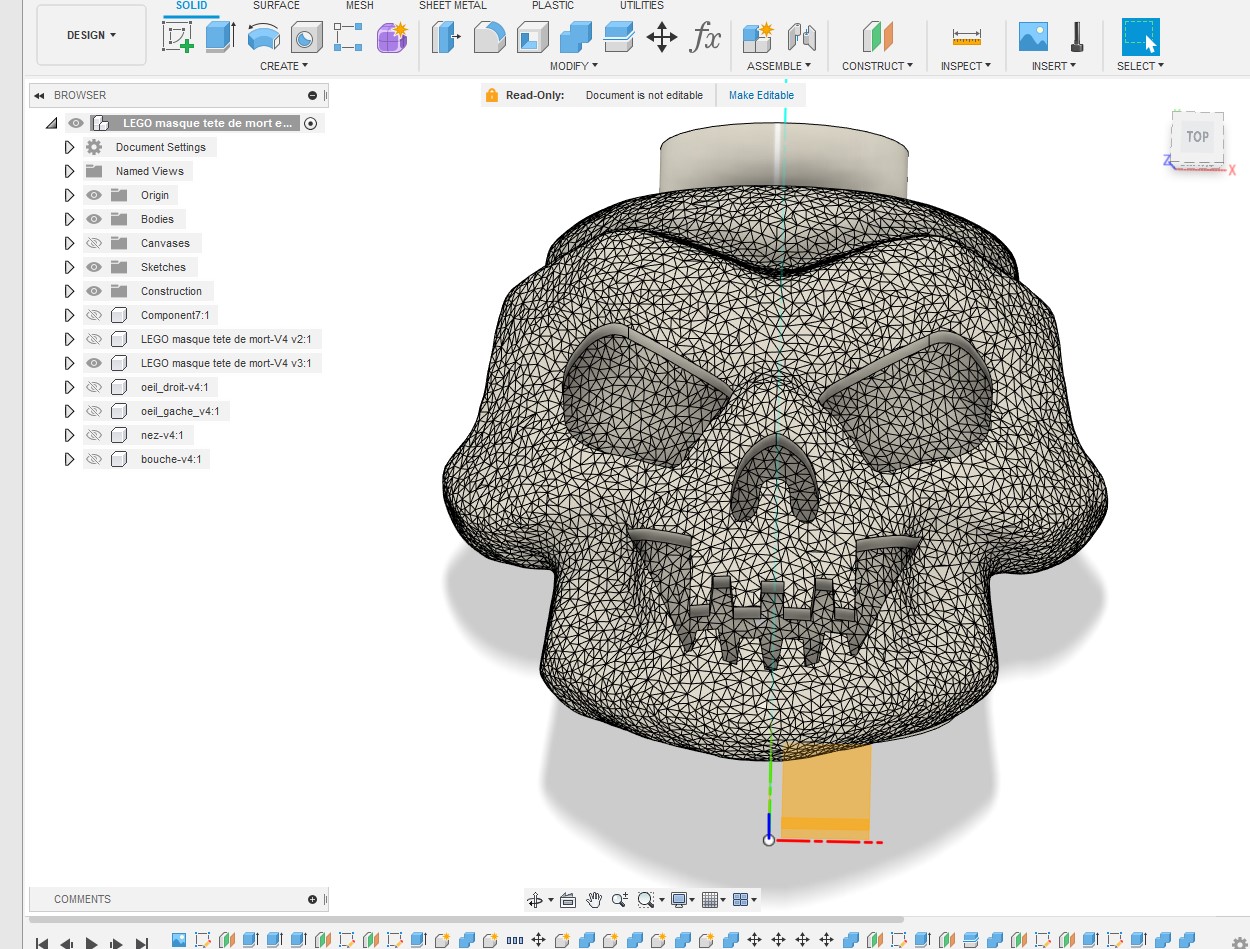The width and height of the screenshot is (1250, 949).
Task: Switch to the Surface tab
Action: click(276, 6)
